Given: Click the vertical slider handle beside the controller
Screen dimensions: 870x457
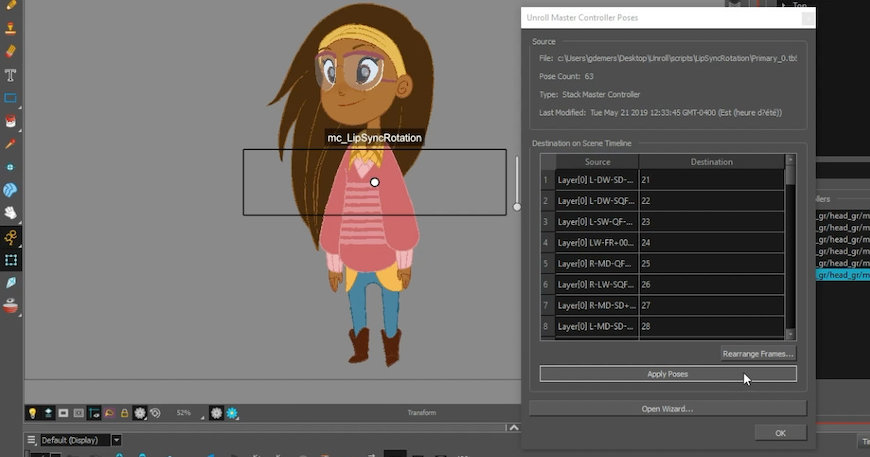Looking at the screenshot, I should pyautogui.click(x=517, y=207).
